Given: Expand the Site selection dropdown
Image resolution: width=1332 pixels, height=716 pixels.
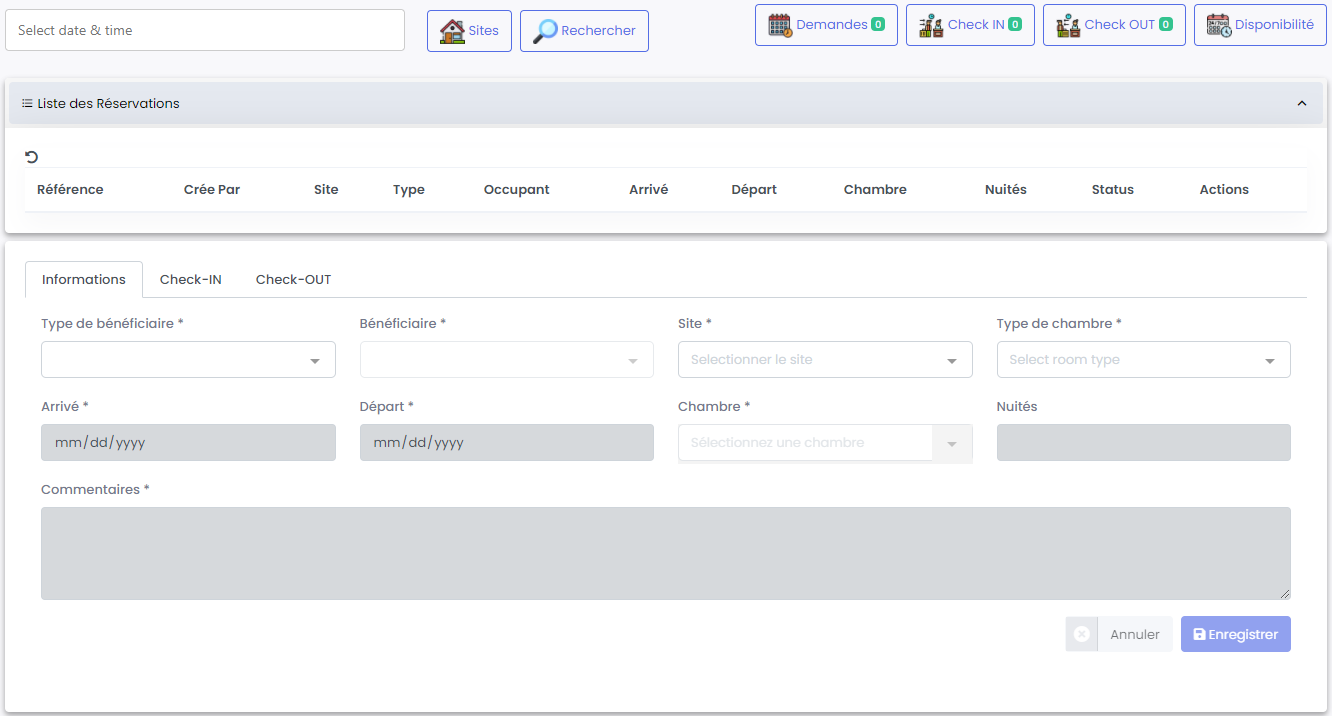Looking at the screenshot, I should tap(824, 360).
